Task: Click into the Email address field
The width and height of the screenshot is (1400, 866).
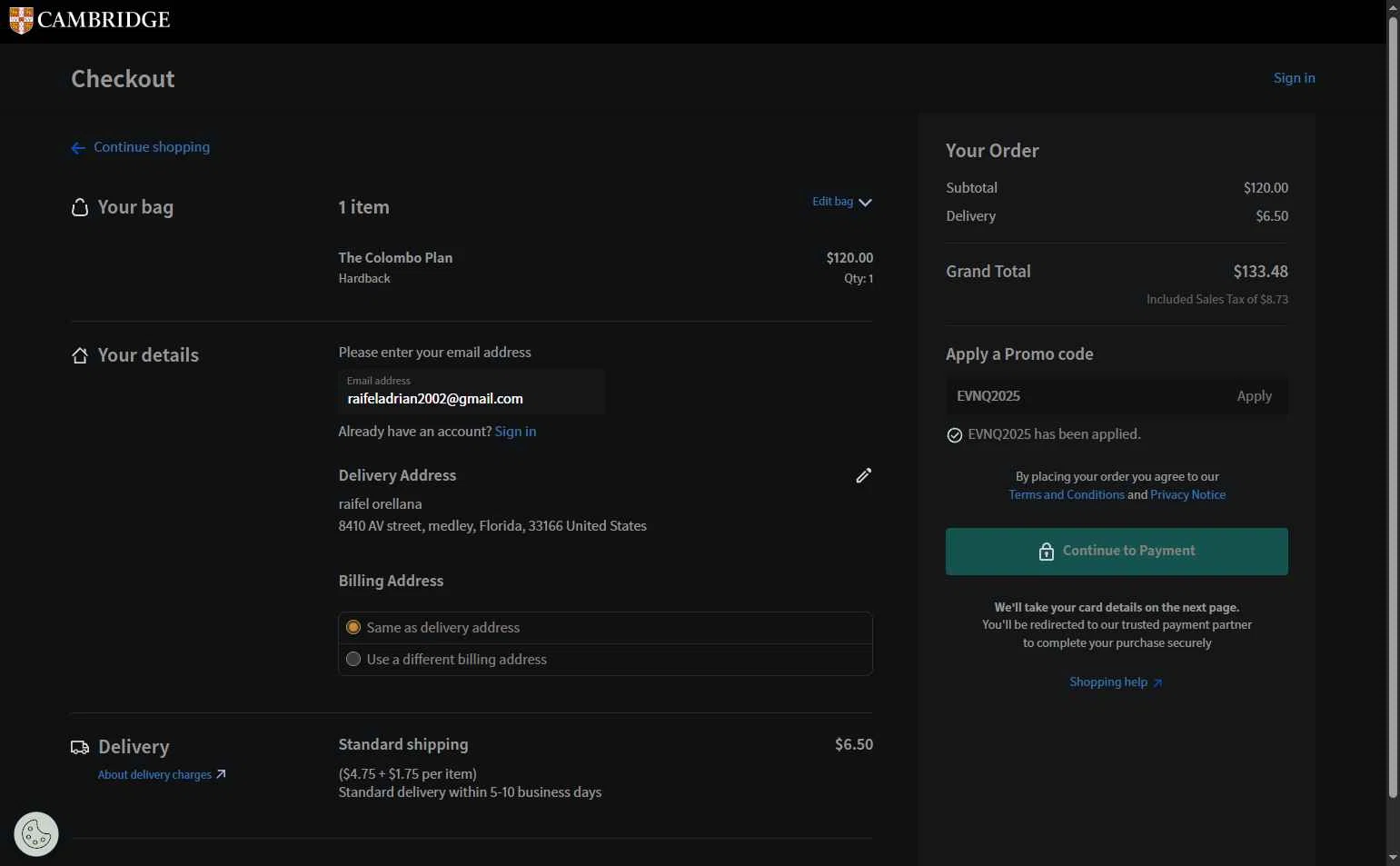Action: tap(472, 392)
